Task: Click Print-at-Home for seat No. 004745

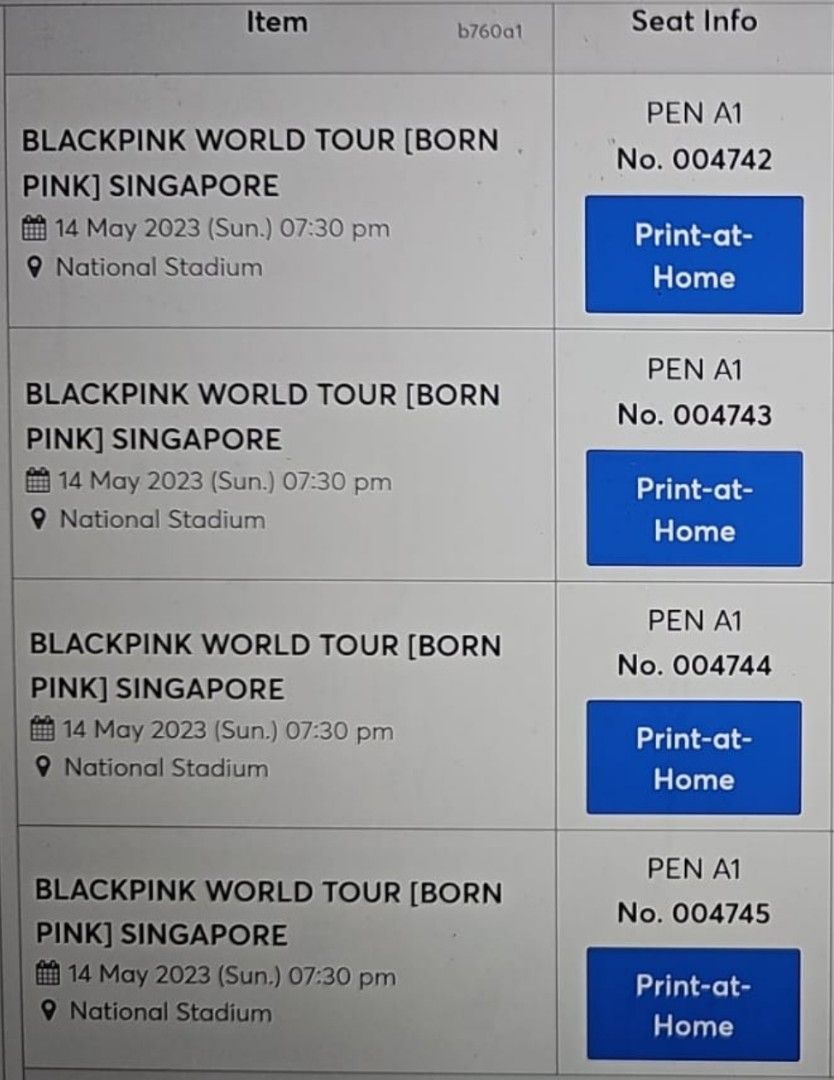Action: (693, 1003)
